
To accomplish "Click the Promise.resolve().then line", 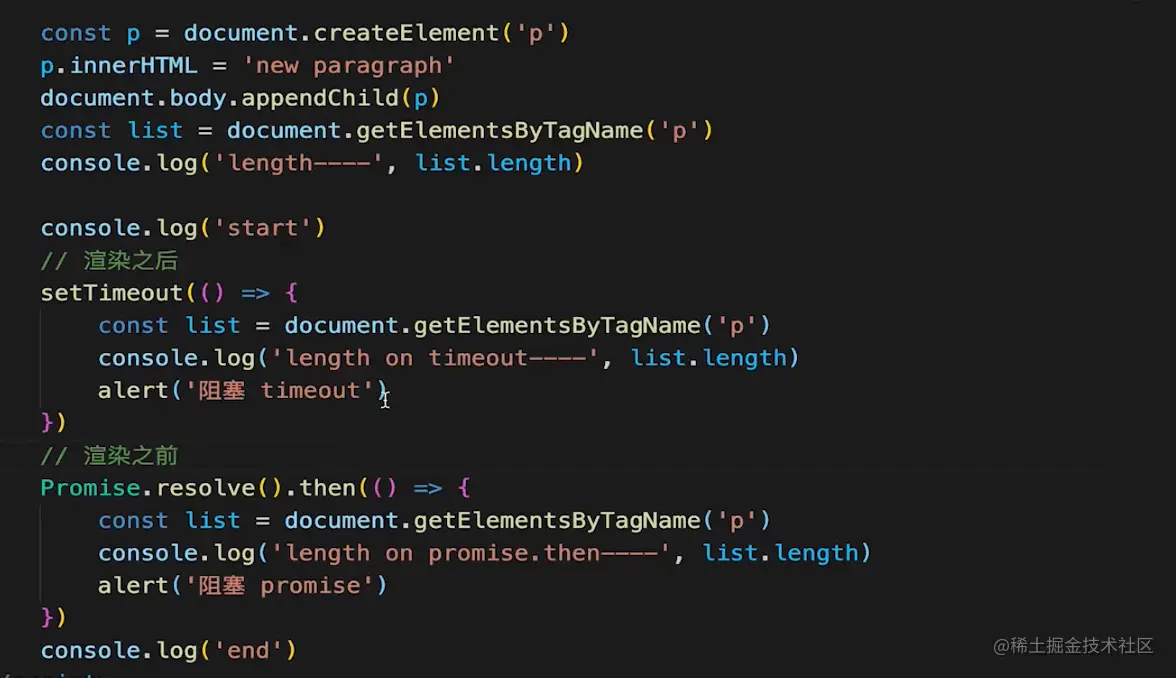I will click(x=256, y=488).
